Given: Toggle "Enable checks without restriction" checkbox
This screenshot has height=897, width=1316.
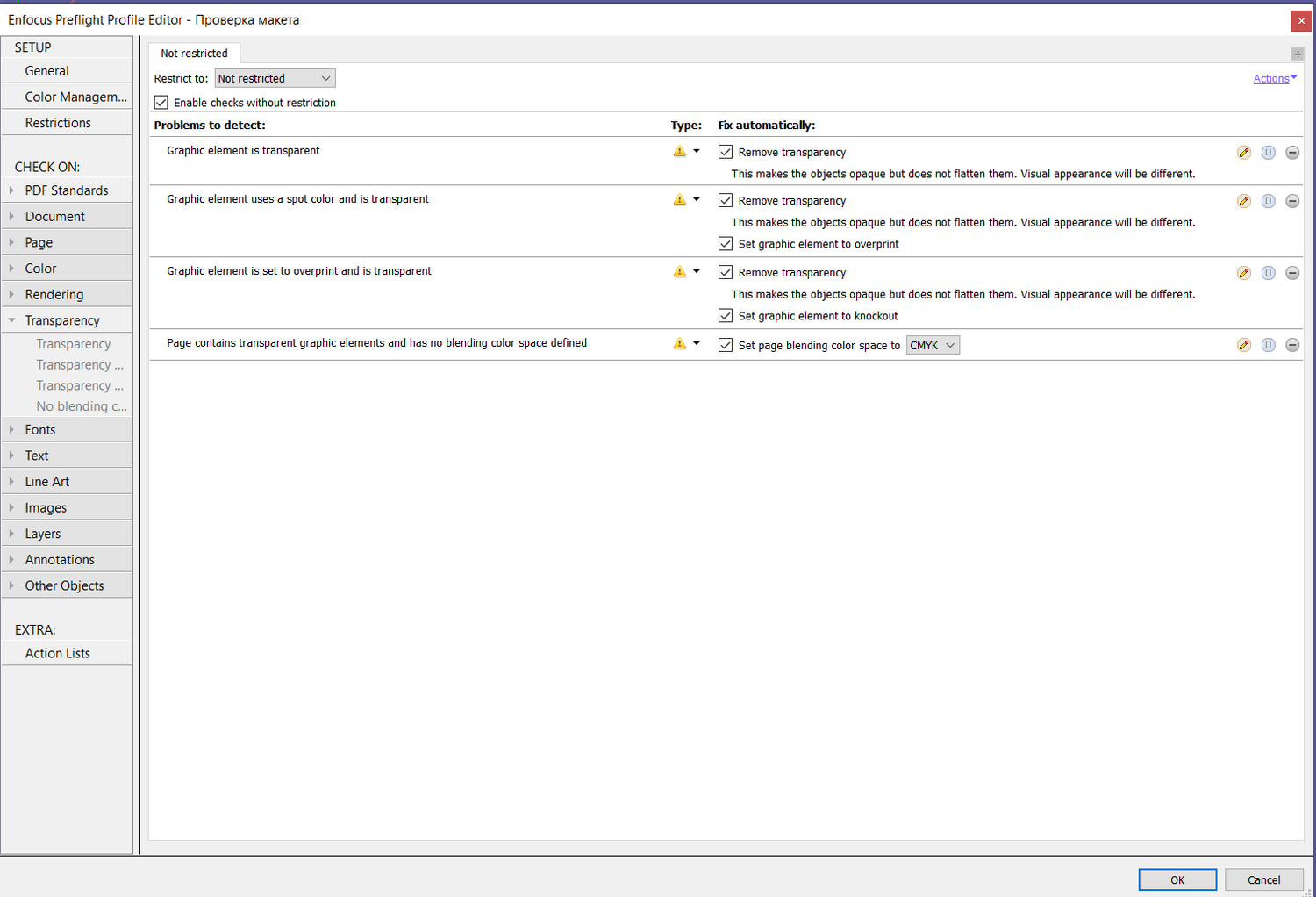Looking at the screenshot, I should [161, 103].
